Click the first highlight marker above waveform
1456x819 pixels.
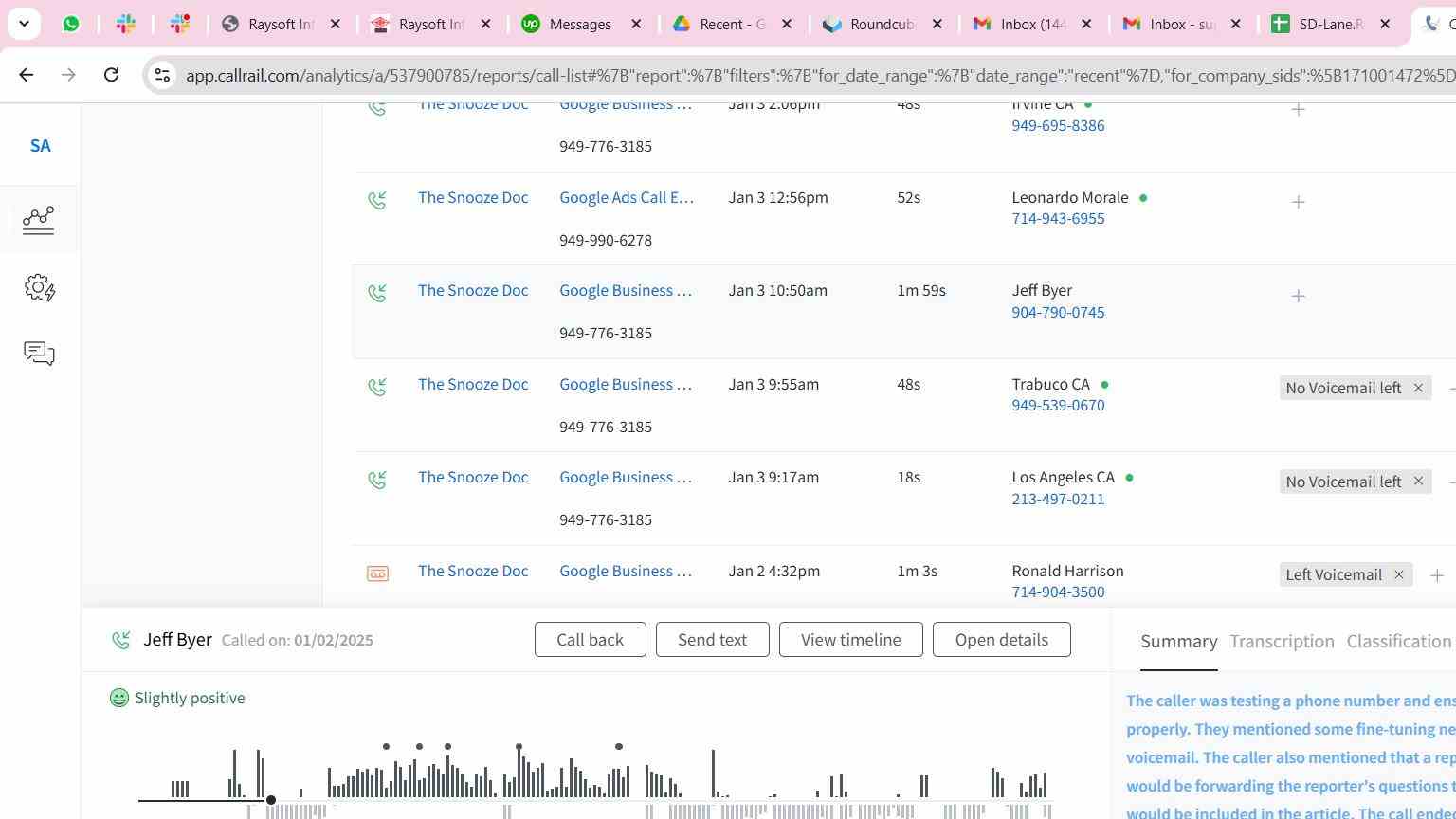coord(386,747)
